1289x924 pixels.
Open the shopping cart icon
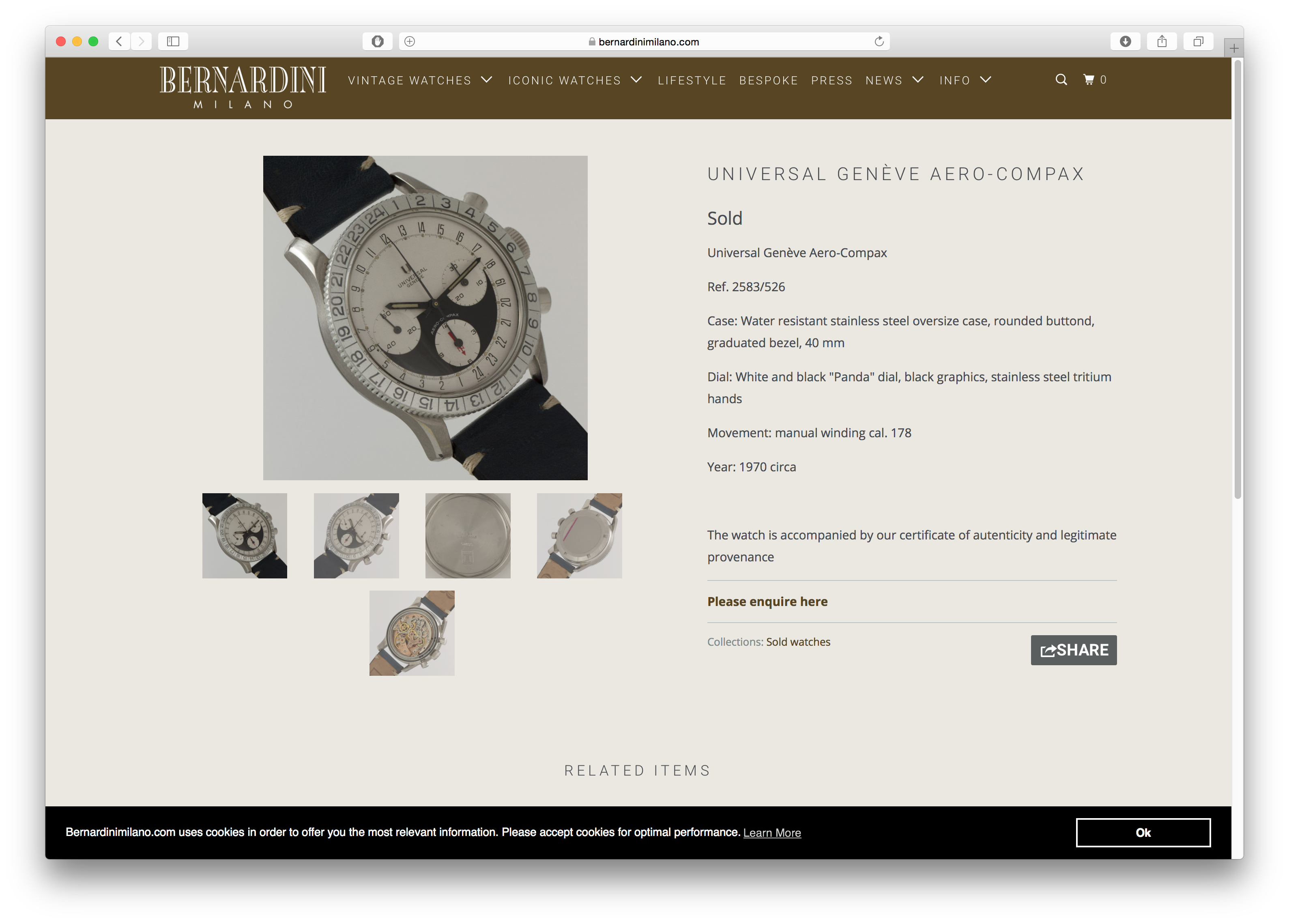(x=1088, y=80)
